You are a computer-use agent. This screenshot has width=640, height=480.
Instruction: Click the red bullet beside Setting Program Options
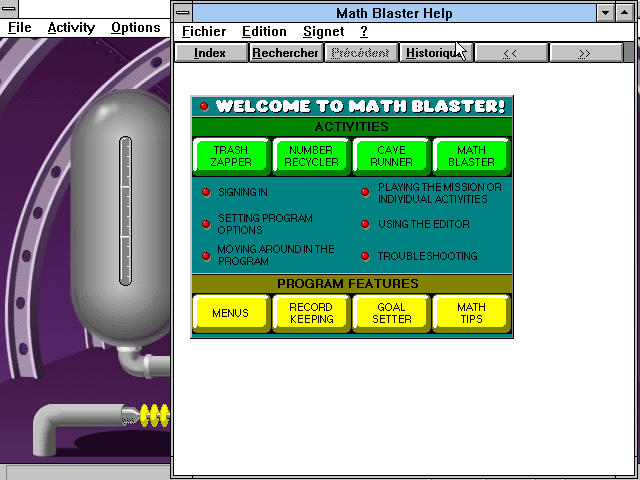[206, 224]
